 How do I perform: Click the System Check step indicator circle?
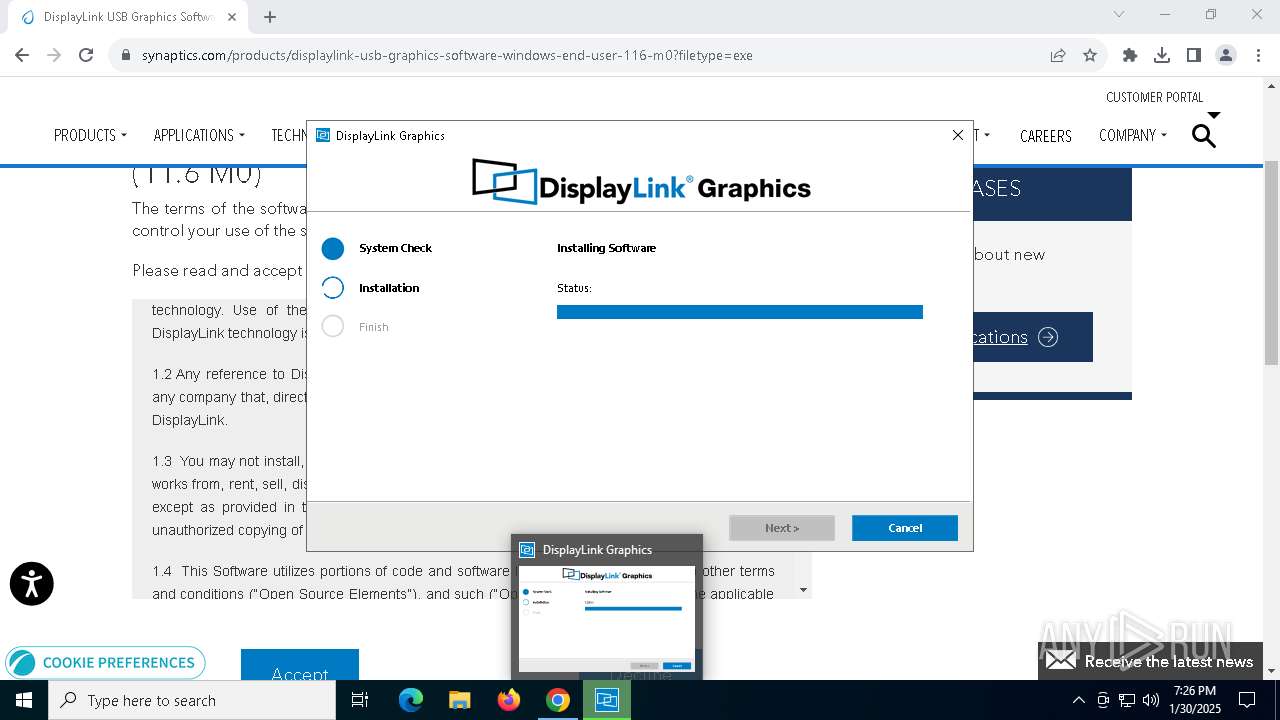333,248
